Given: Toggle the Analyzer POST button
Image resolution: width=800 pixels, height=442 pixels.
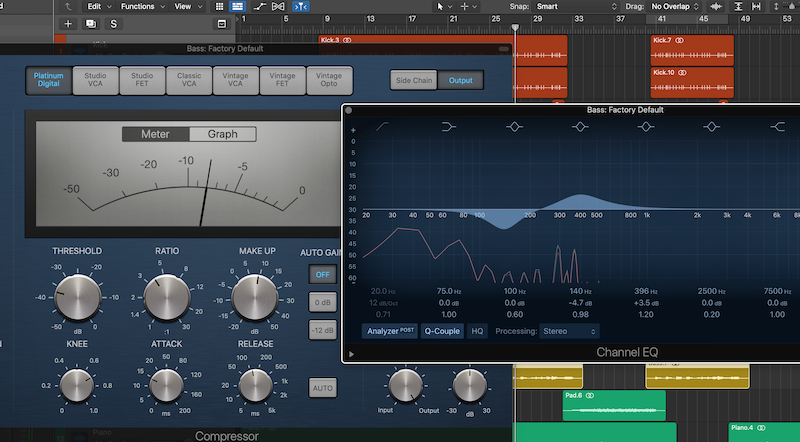Looking at the screenshot, I should (390, 331).
